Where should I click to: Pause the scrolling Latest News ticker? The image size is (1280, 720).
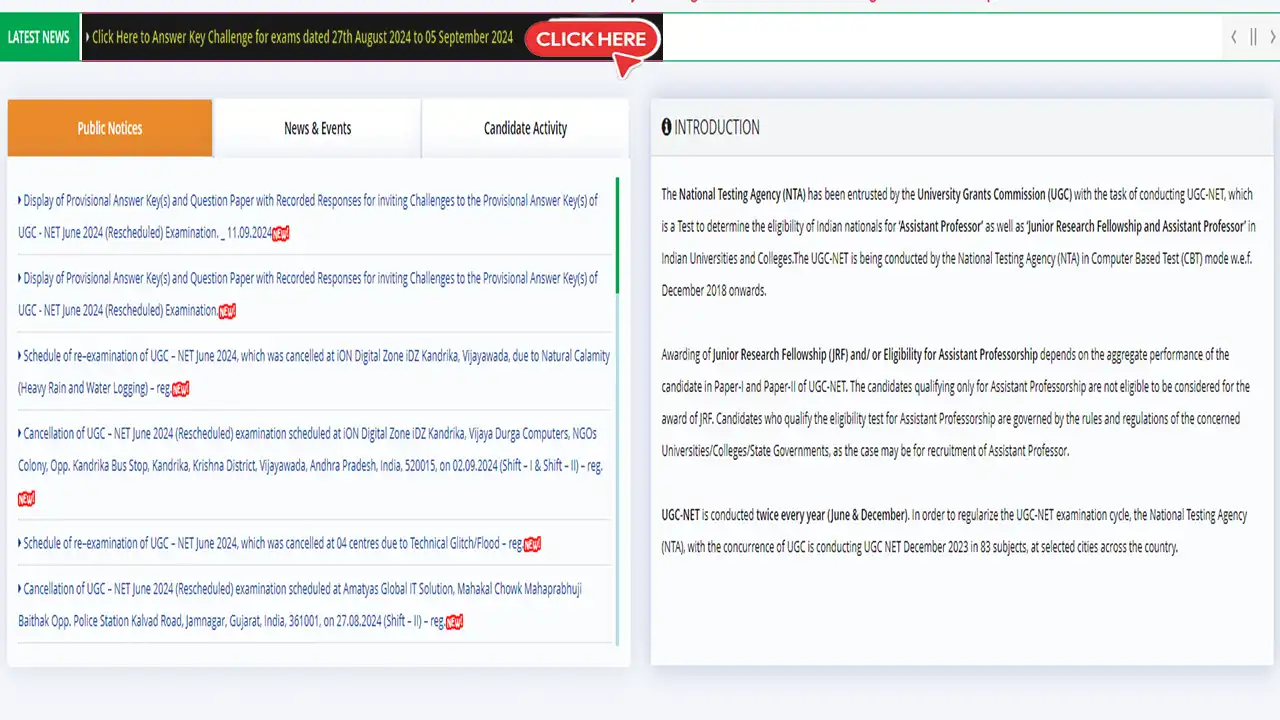point(1253,37)
